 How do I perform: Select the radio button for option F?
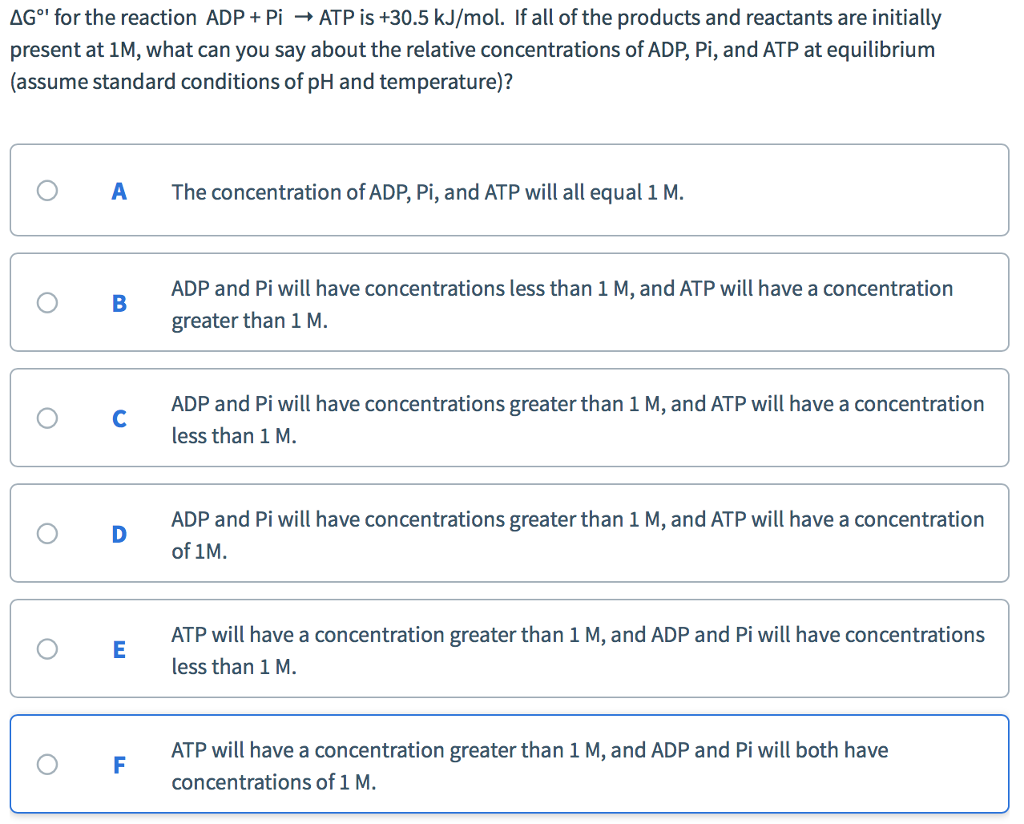click(x=46, y=763)
